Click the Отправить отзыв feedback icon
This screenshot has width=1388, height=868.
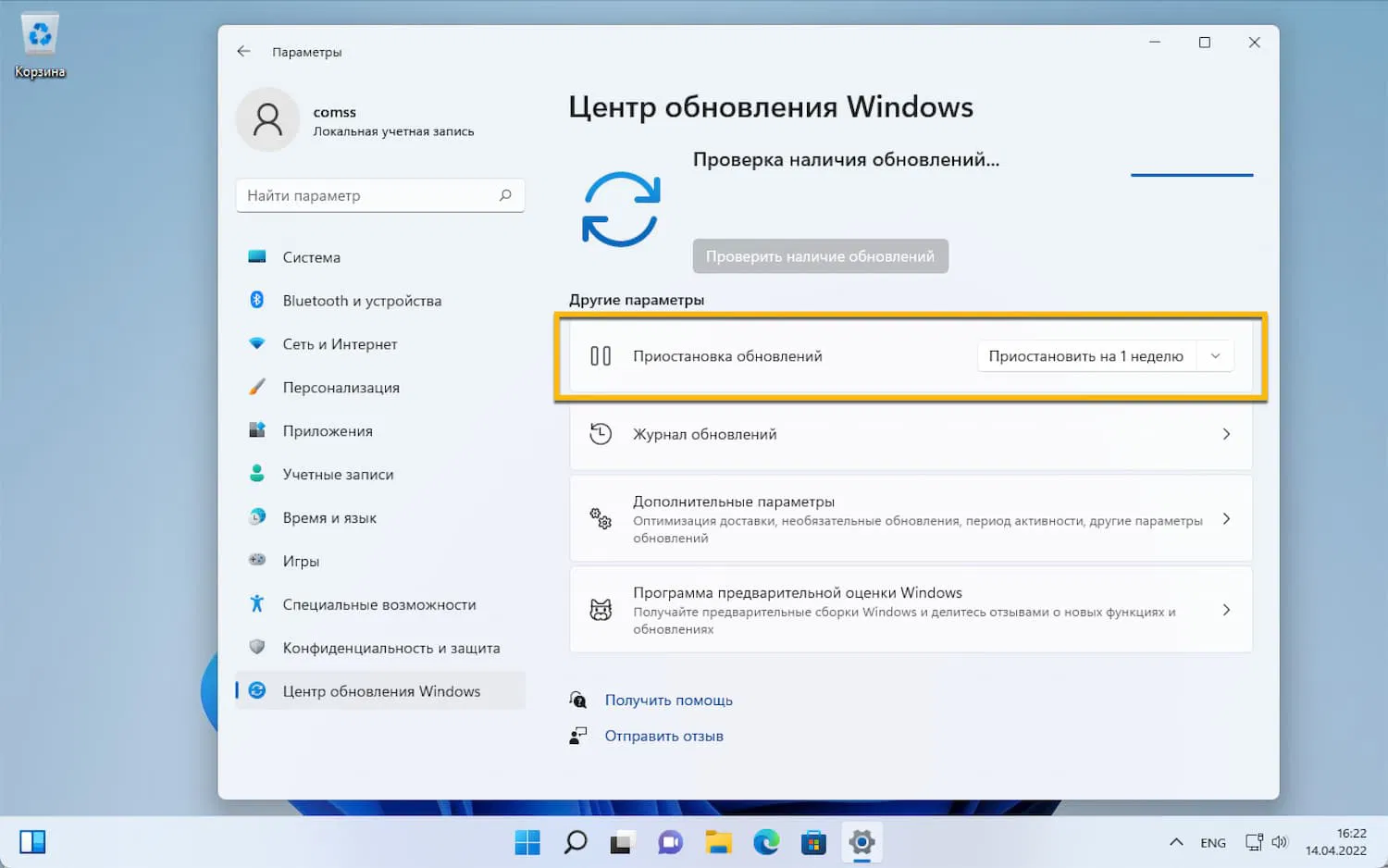(x=577, y=736)
